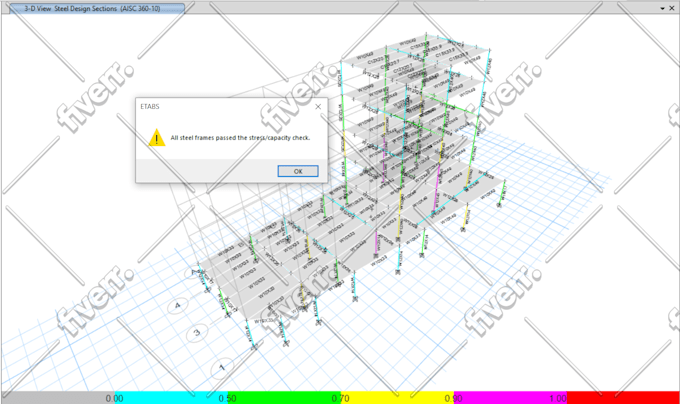Click the 'All steel frames passed' message text

[240, 138]
